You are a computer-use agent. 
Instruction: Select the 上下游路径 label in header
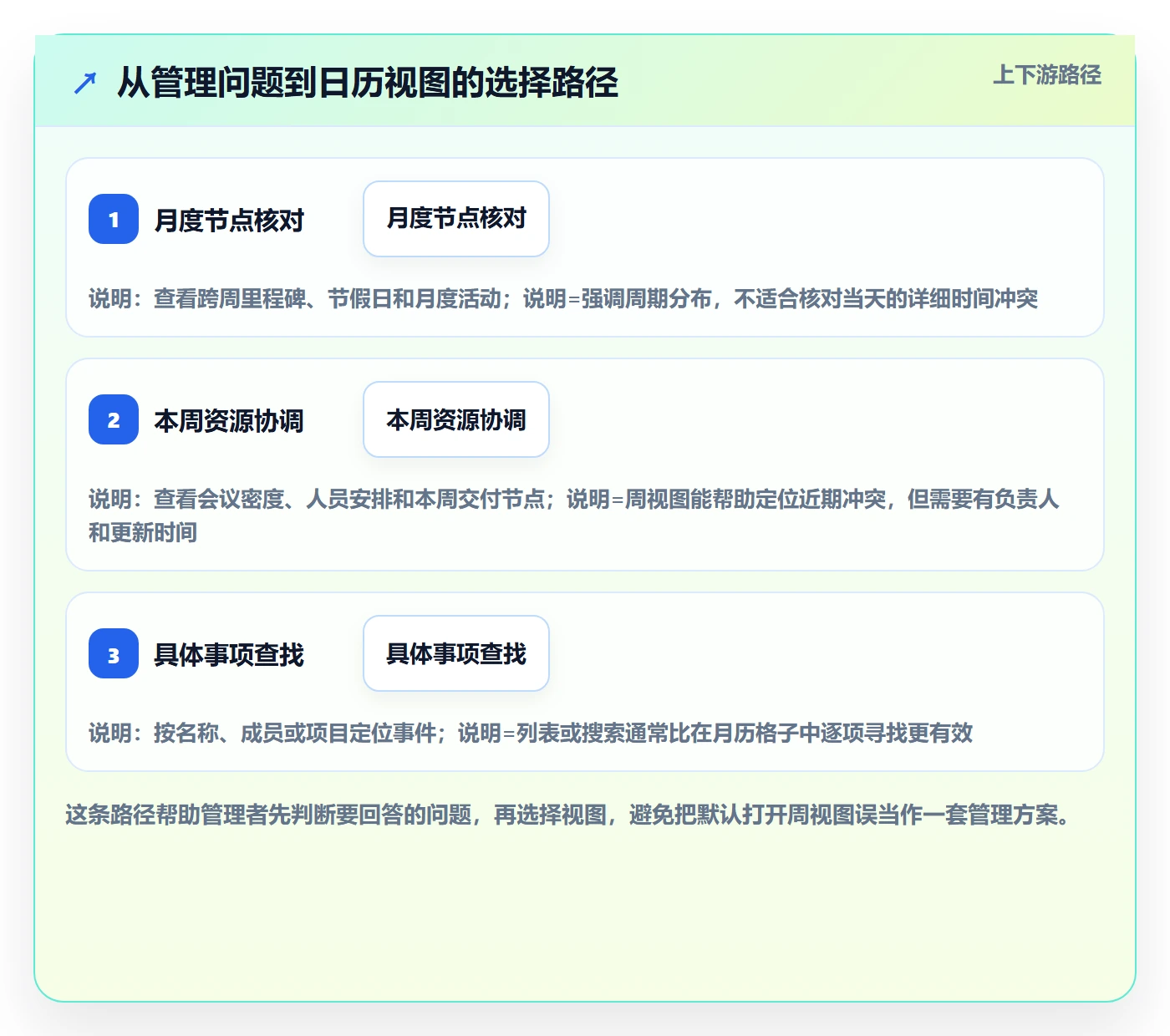1047,75
